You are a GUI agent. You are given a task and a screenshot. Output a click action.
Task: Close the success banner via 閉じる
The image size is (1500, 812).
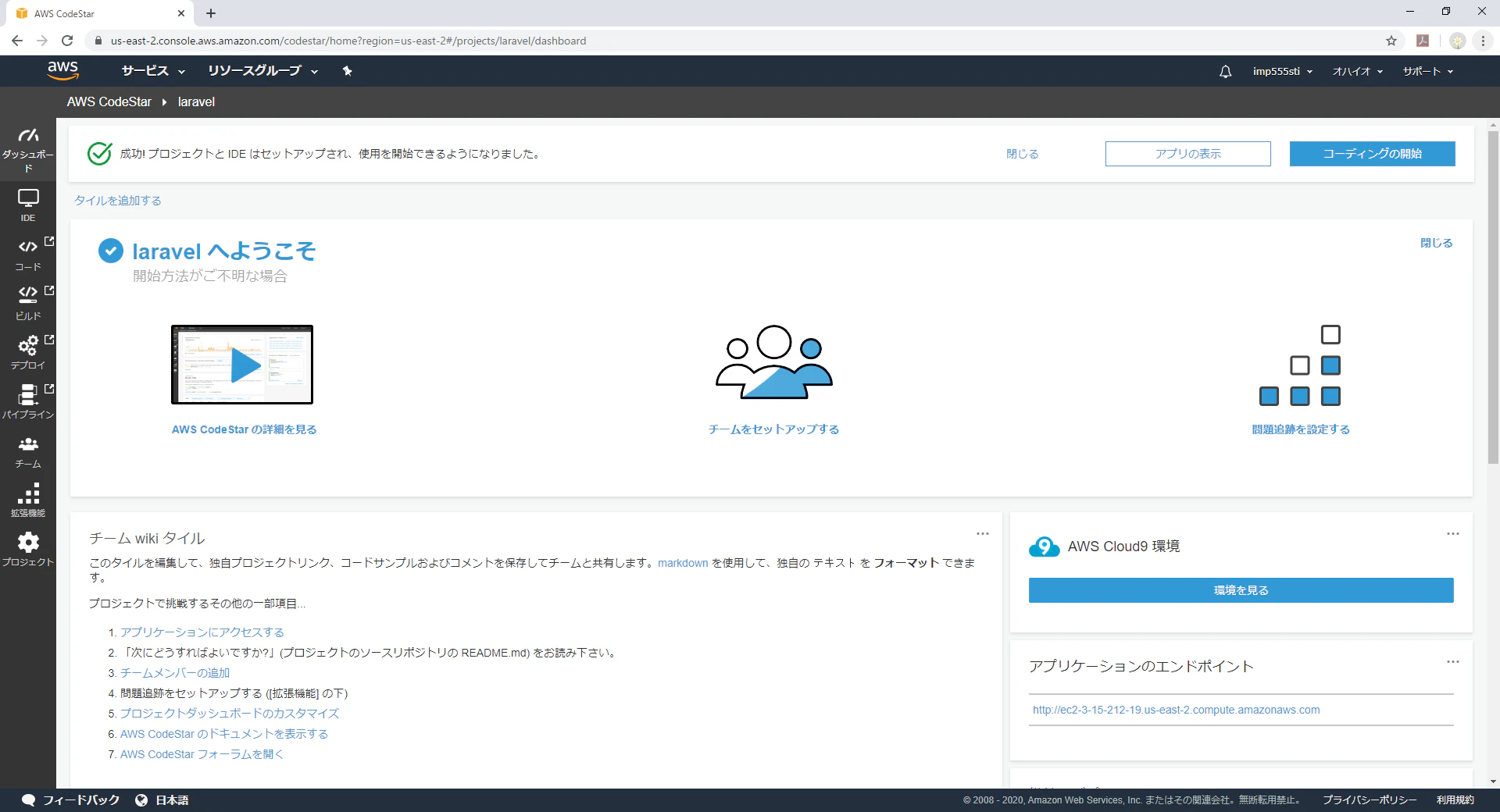pos(1022,154)
